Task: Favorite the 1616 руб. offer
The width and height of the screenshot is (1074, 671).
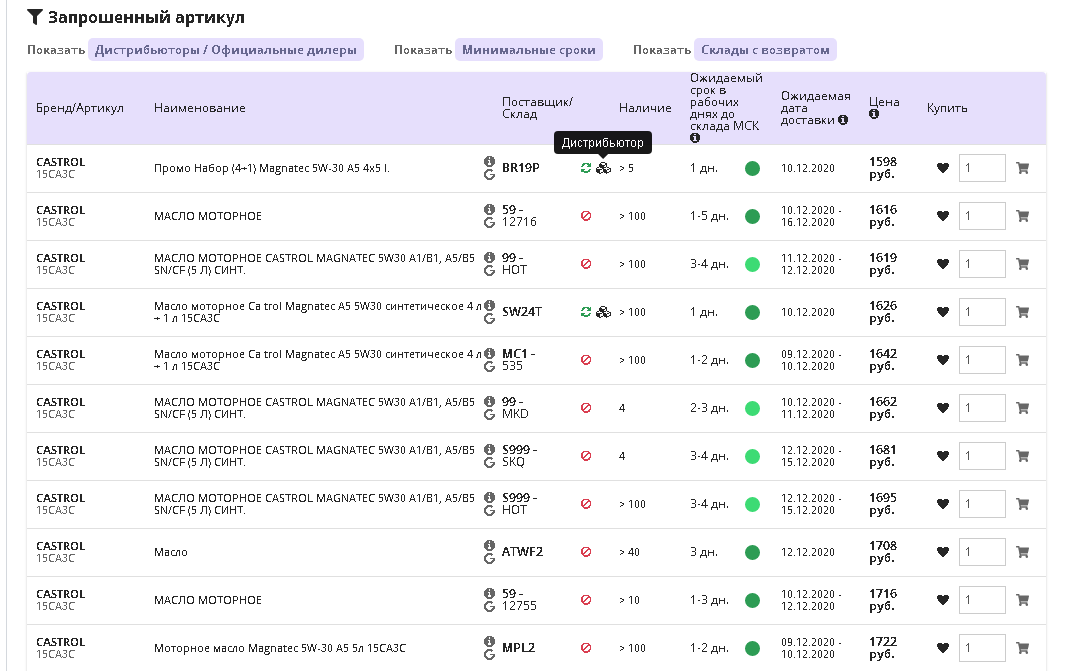Action: pyautogui.click(x=942, y=216)
